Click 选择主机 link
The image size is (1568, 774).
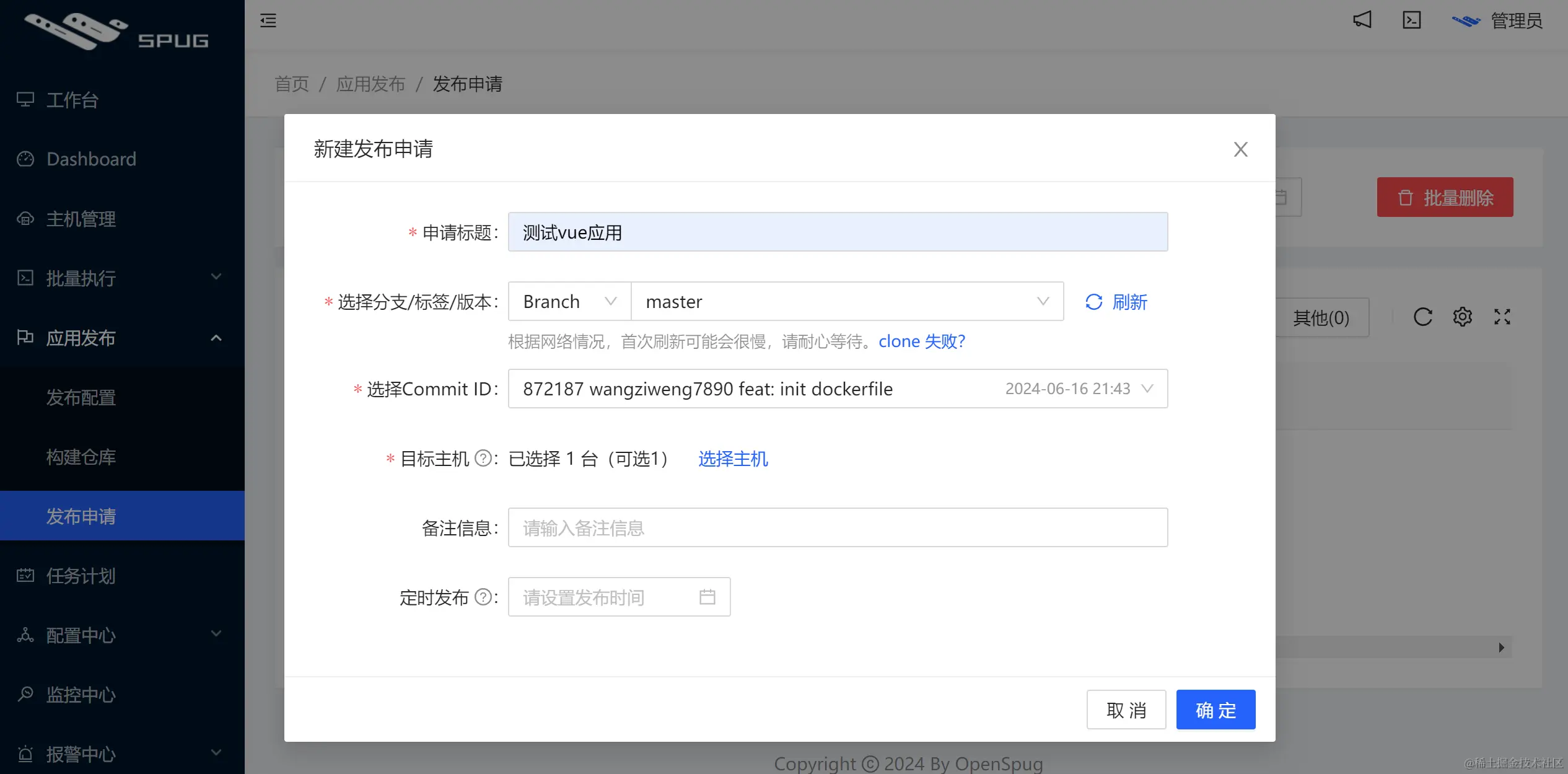(733, 459)
